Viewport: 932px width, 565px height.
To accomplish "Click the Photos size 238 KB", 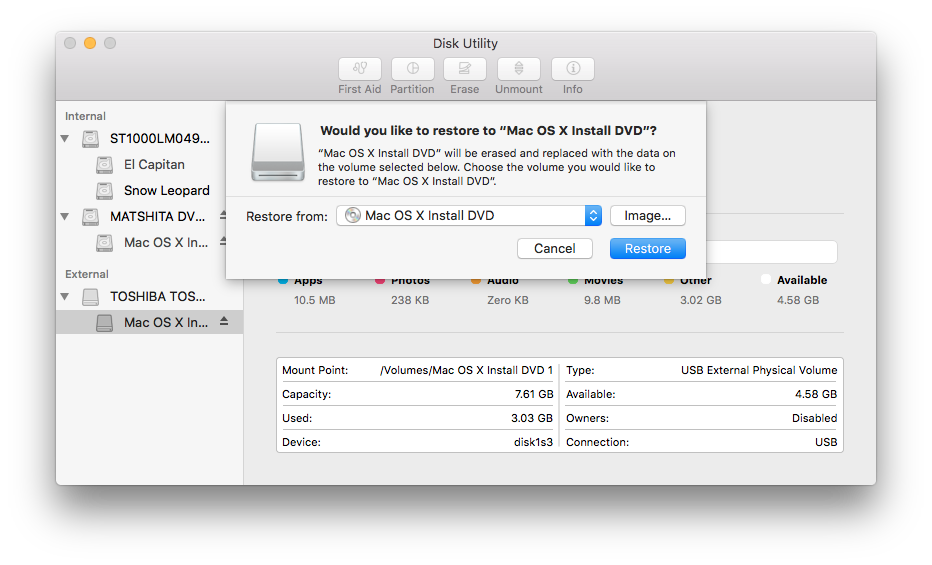I will 410,300.
